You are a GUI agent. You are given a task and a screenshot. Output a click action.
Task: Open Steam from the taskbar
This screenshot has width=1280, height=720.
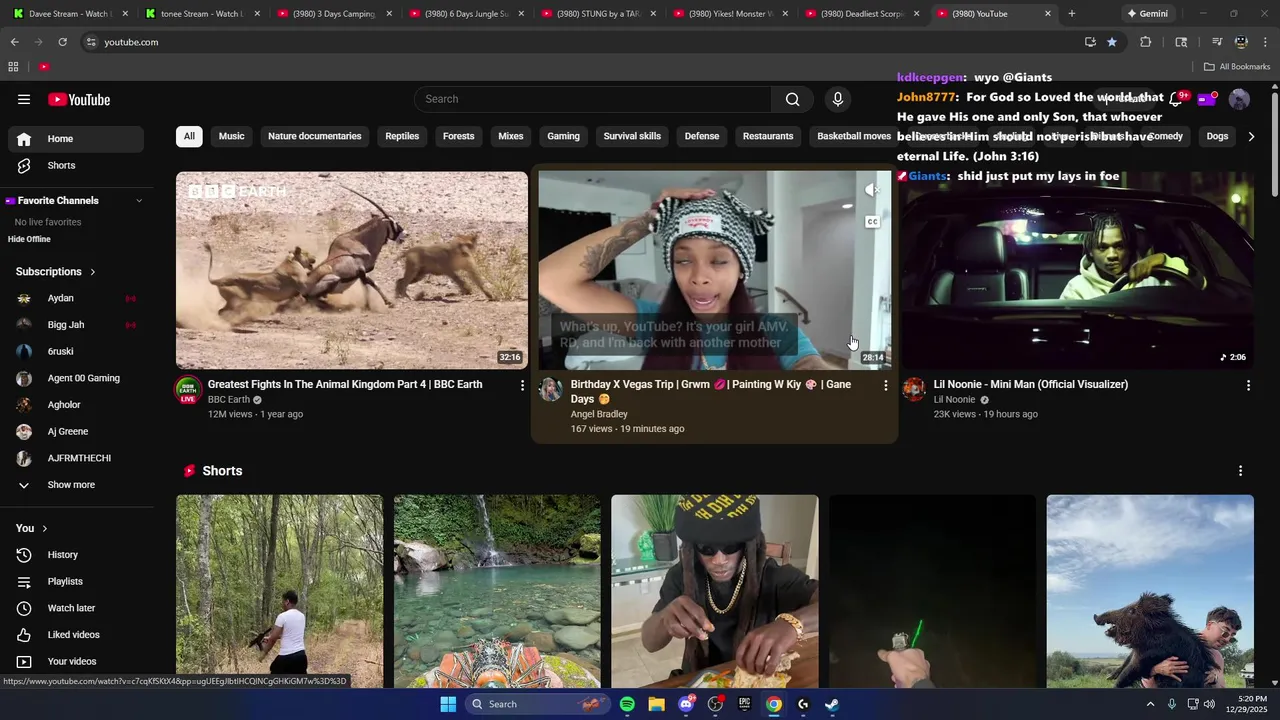pyautogui.click(x=832, y=704)
